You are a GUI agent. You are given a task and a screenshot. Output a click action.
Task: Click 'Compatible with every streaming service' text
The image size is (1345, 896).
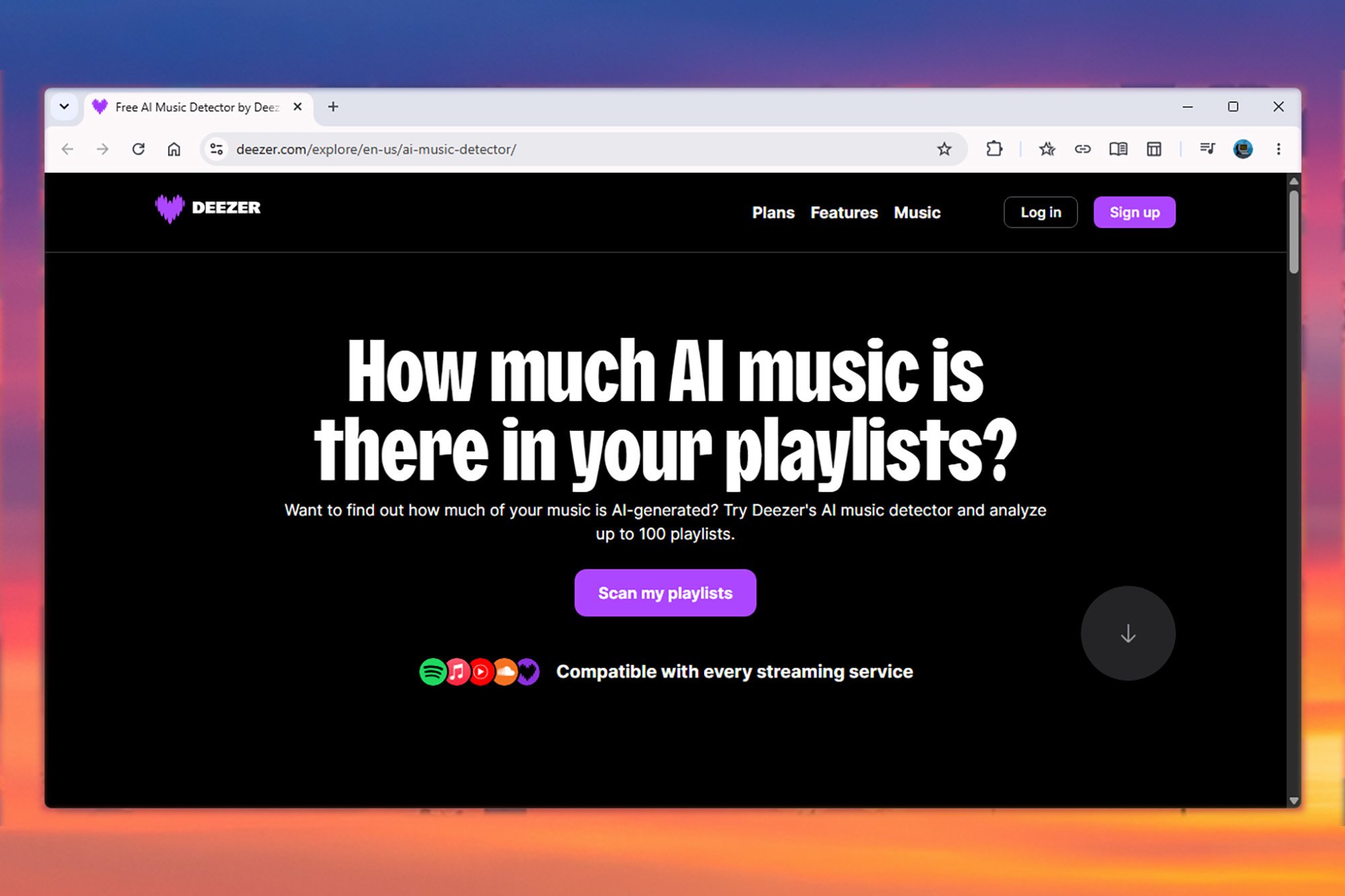coord(734,671)
